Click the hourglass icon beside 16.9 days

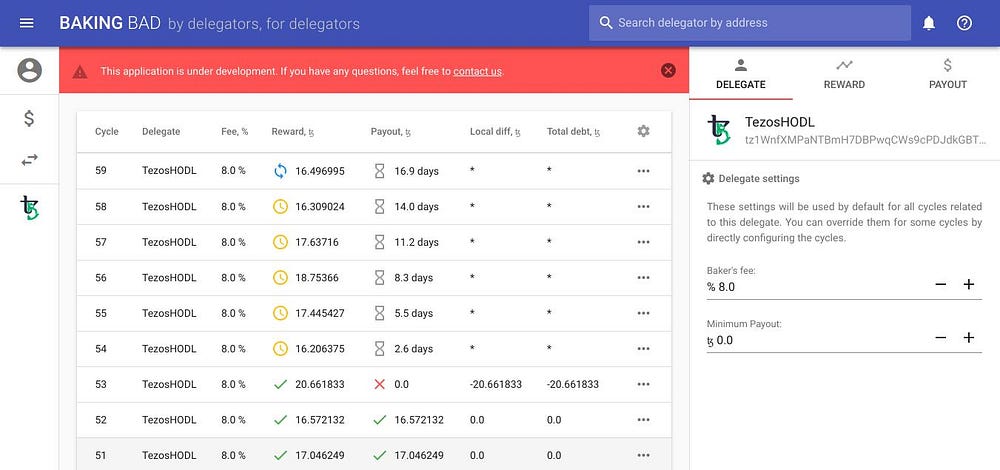pos(379,171)
